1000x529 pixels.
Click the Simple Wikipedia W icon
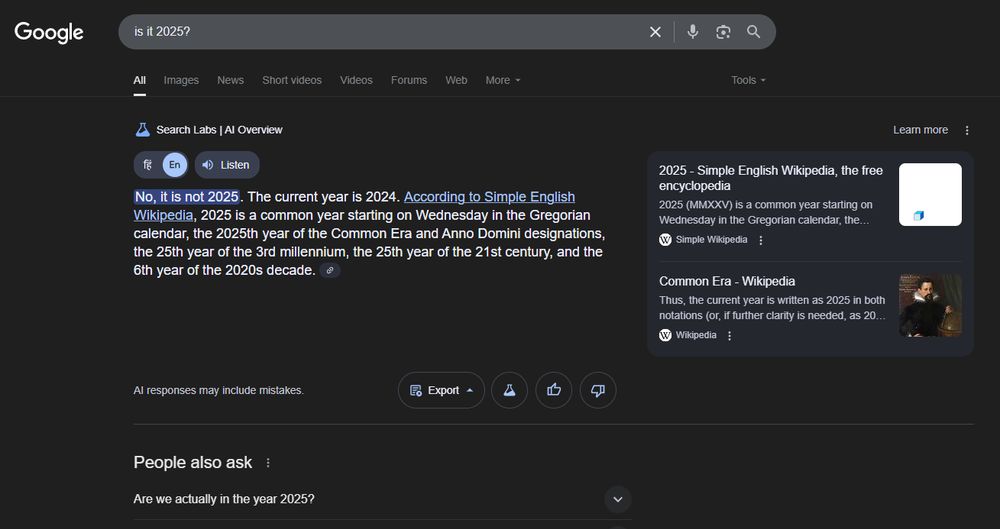pyautogui.click(x=665, y=240)
